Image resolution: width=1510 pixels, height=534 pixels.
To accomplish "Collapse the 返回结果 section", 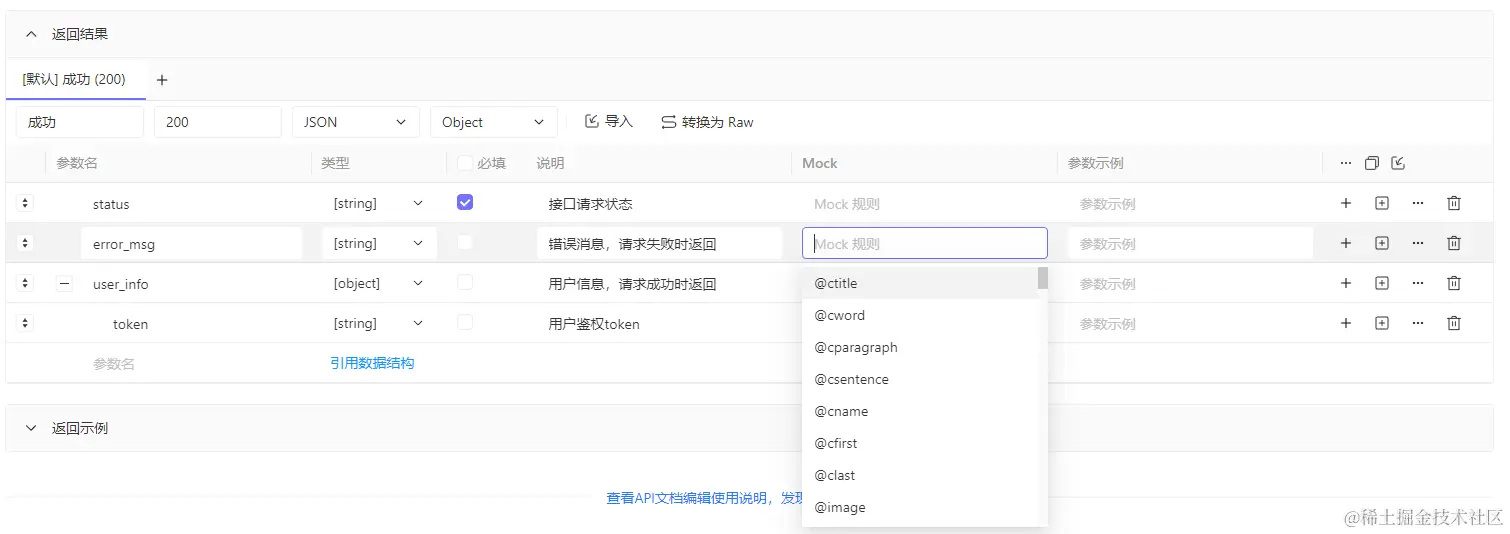I will (x=31, y=34).
